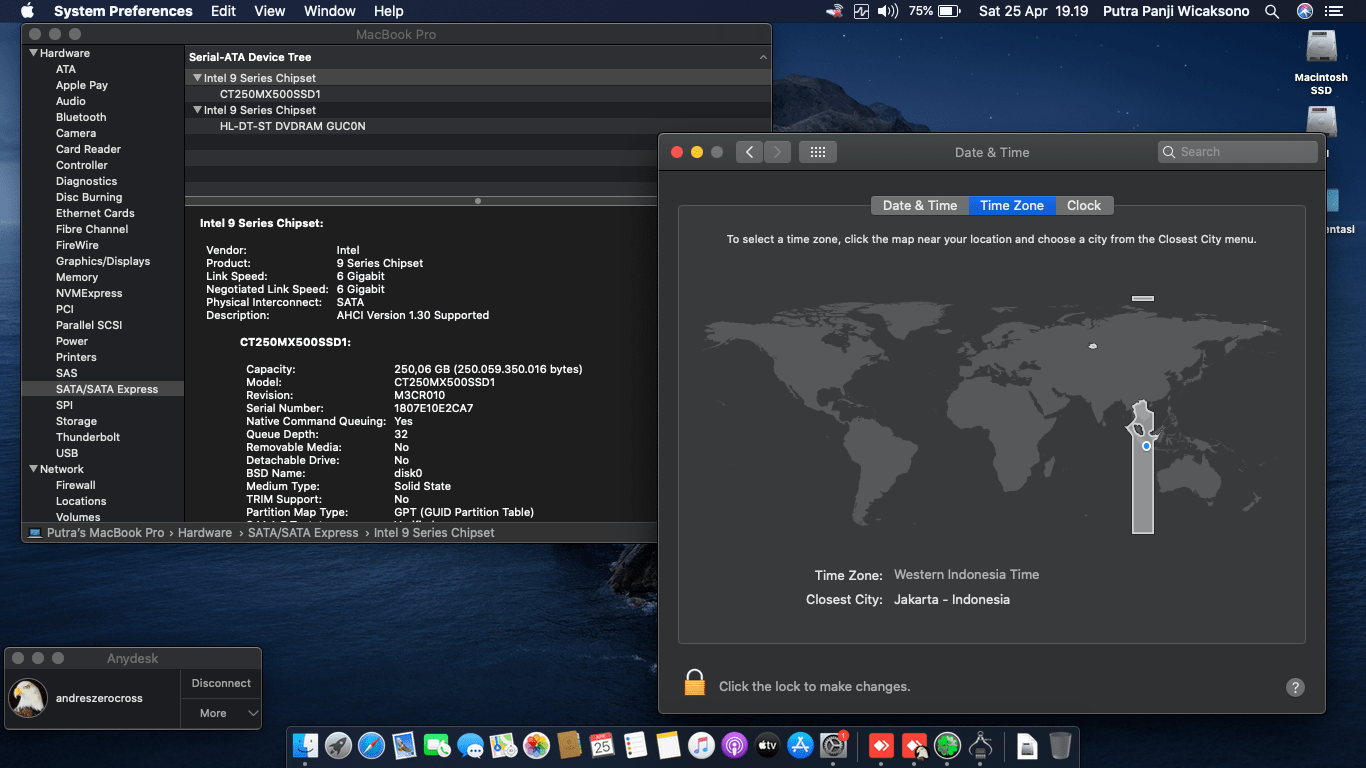Screen dimensions: 1366x768
Task: Open System Information caliper icon in Dock
Action: pyautogui.click(x=980, y=745)
